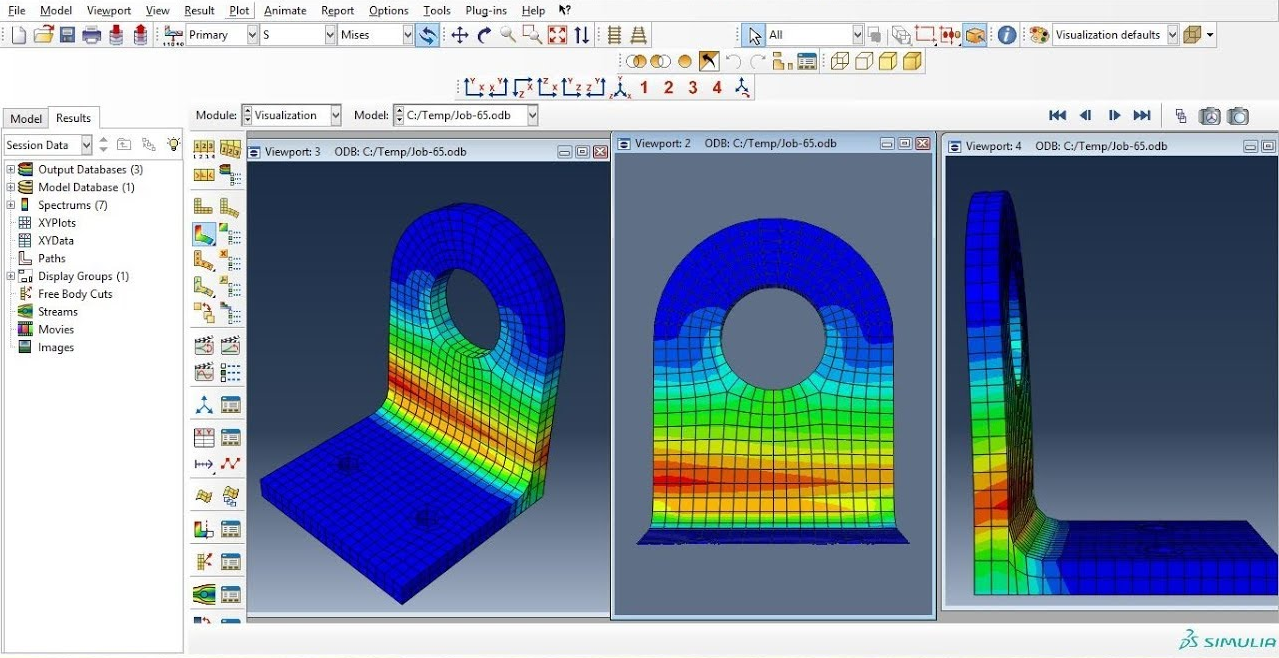Toggle the highlighted orange box toolbar button
This screenshot has width=1279, height=658.
(974, 35)
